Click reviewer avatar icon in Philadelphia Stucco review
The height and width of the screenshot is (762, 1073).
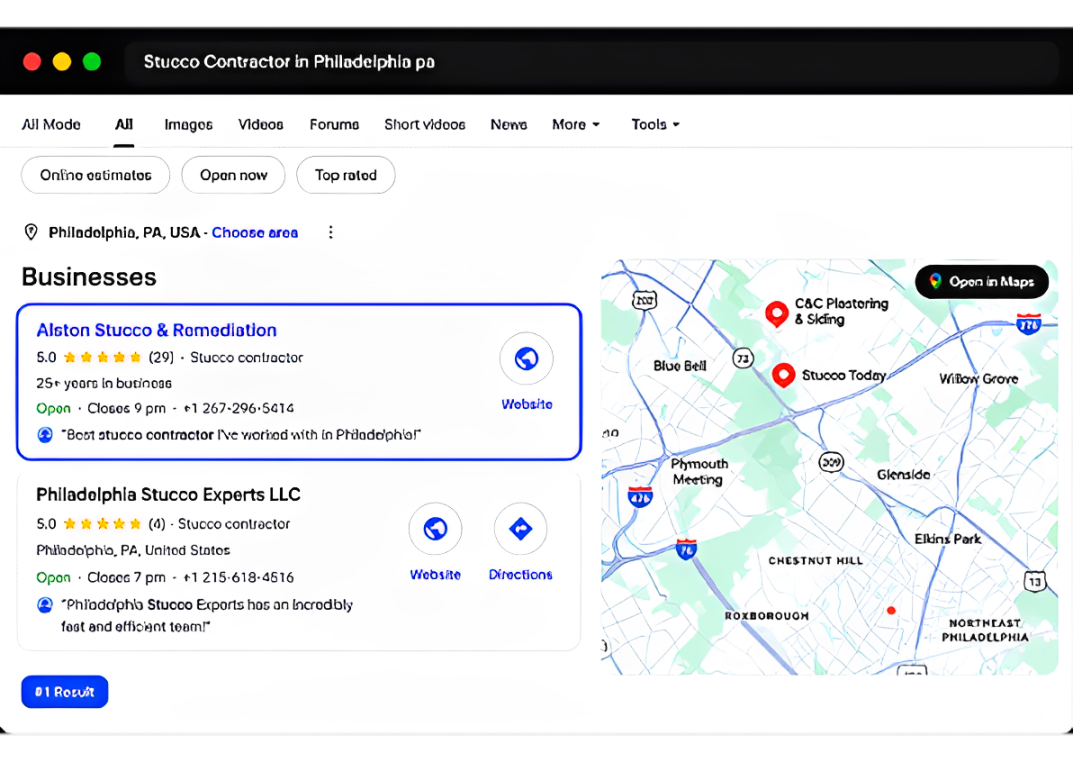pos(44,605)
